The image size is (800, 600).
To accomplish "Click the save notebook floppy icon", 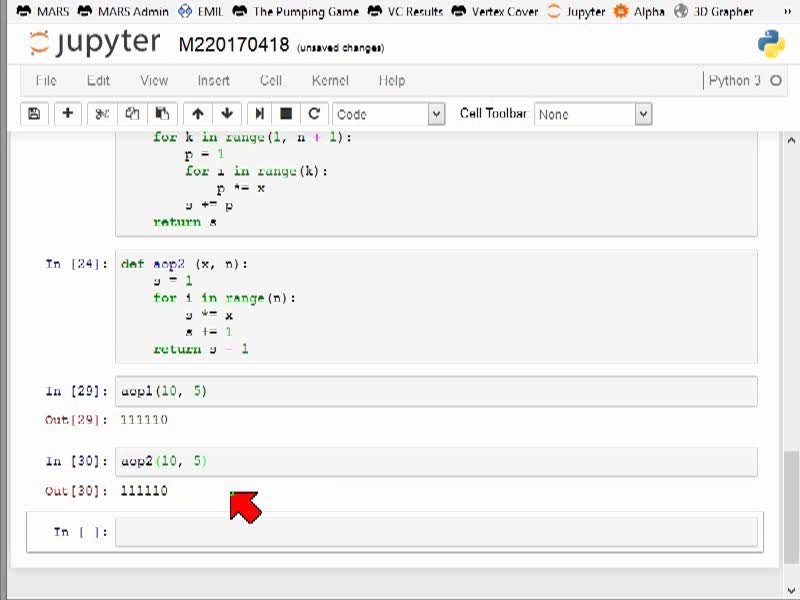I will (x=34, y=113).
